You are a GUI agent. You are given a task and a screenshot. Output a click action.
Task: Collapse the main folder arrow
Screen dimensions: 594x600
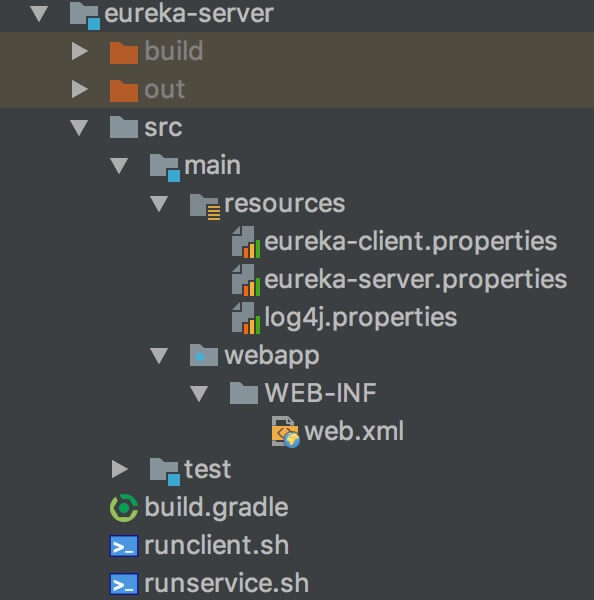119,166
